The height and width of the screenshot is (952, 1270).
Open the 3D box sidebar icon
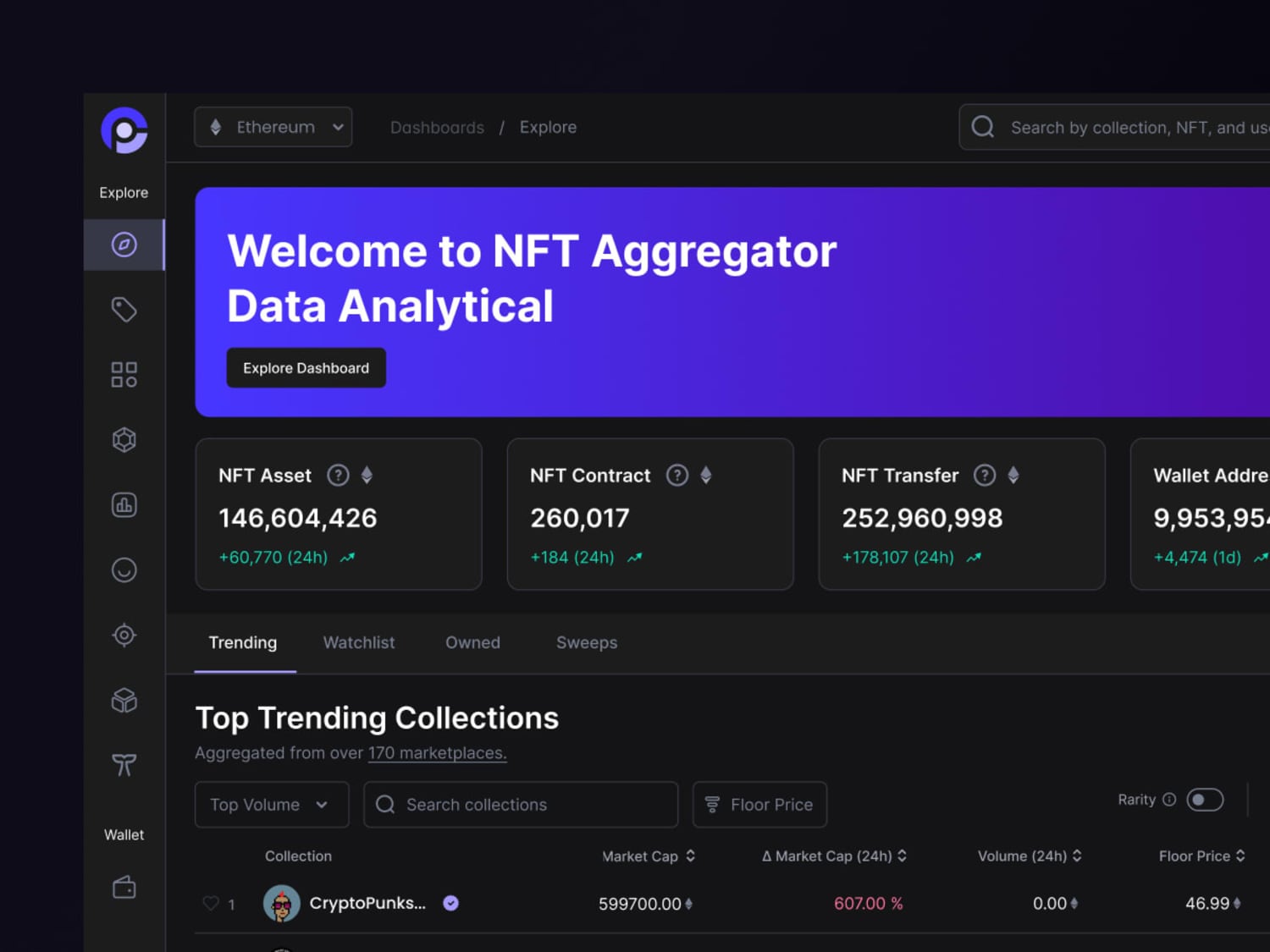[x=124, y=700]
